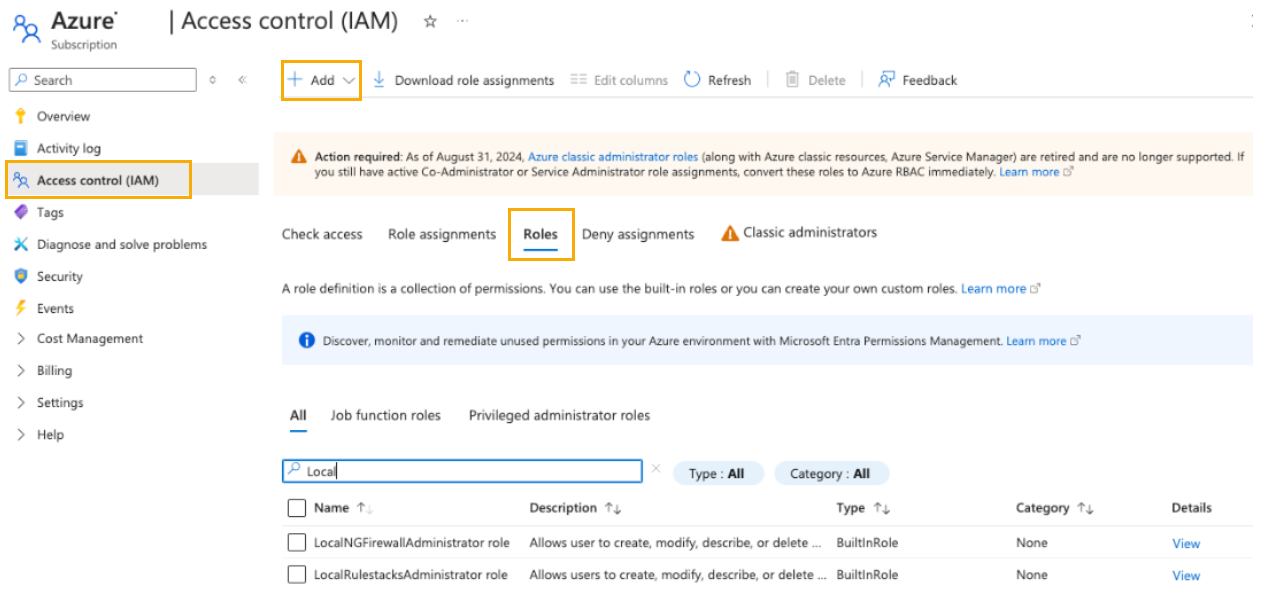The width and height of the screenshot is (1266, 611).
Task: Open the Azure classic administrator roles link
Action: click(612, 157)
